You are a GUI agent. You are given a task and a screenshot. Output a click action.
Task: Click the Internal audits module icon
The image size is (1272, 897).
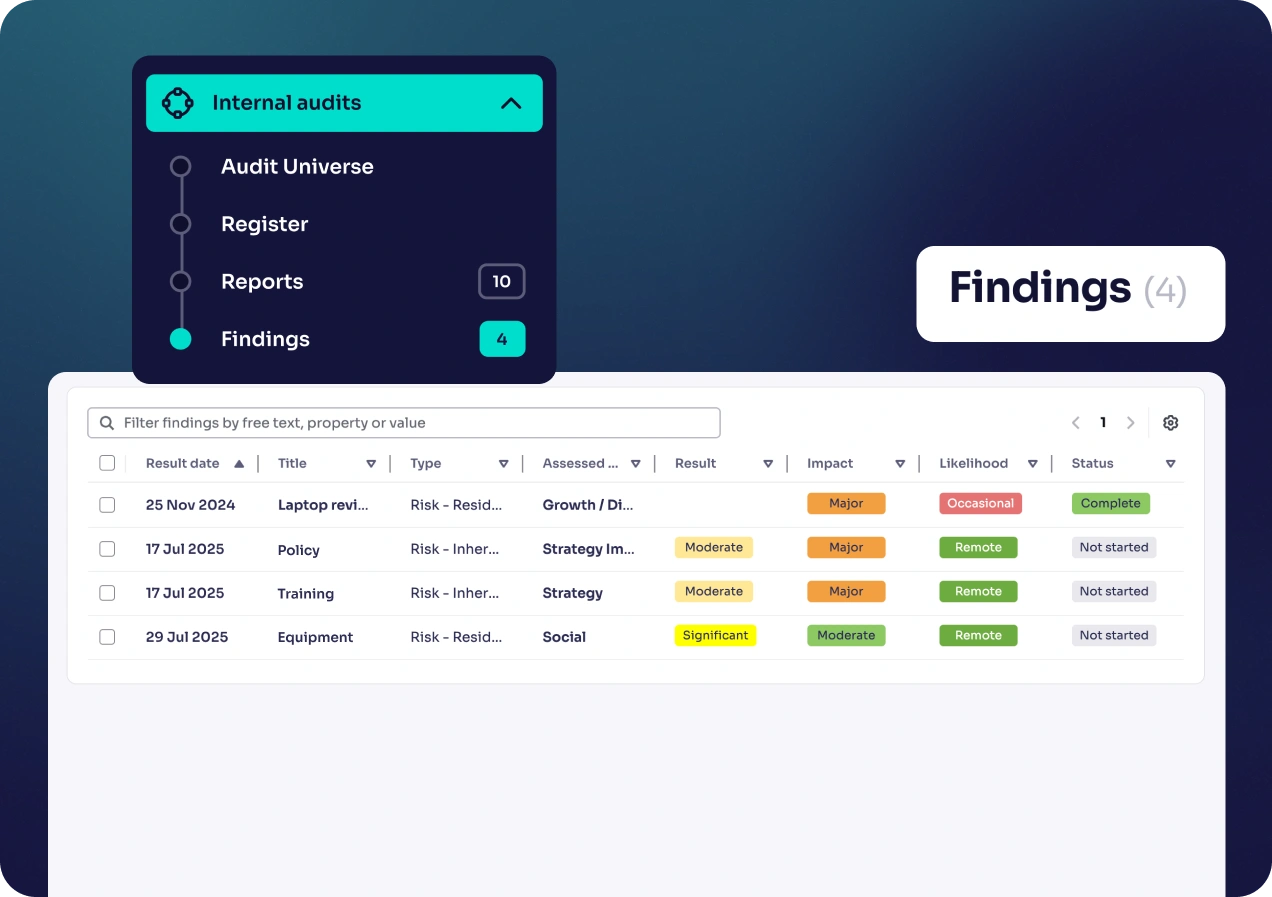[178, 102]
